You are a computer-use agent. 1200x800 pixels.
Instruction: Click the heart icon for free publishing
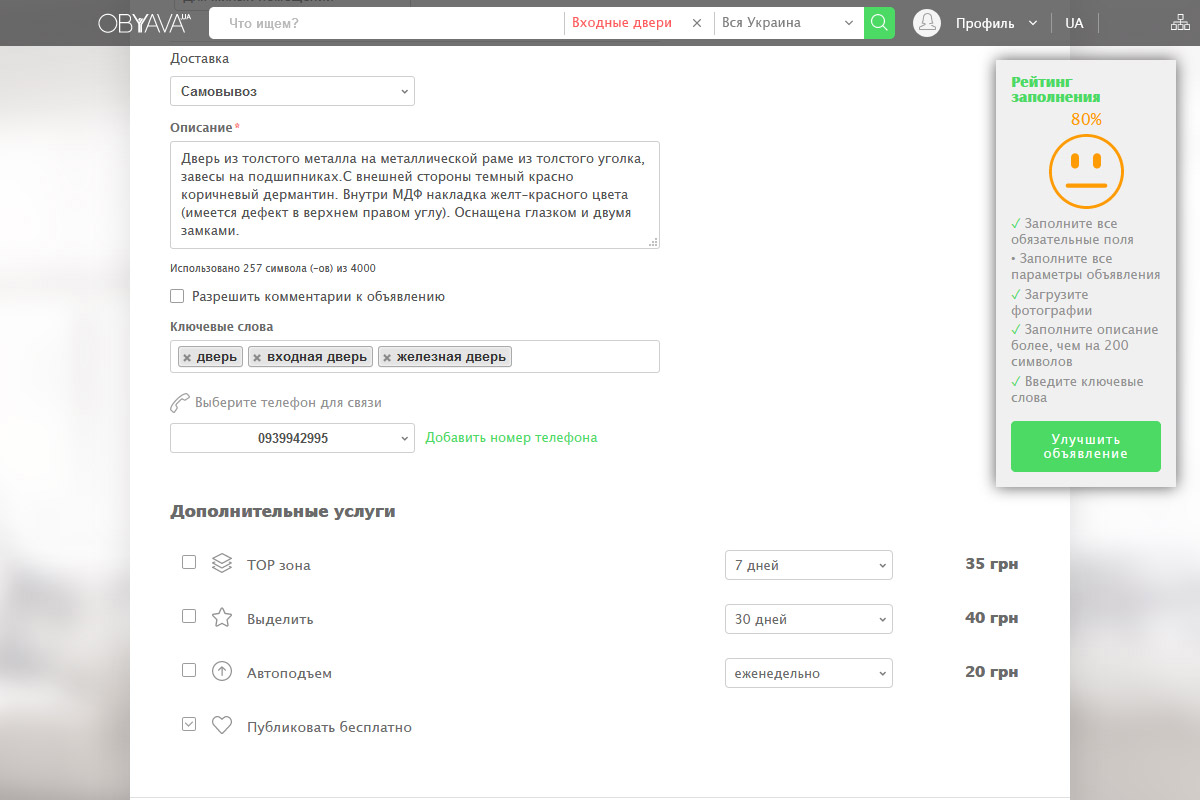coord(222,726)
